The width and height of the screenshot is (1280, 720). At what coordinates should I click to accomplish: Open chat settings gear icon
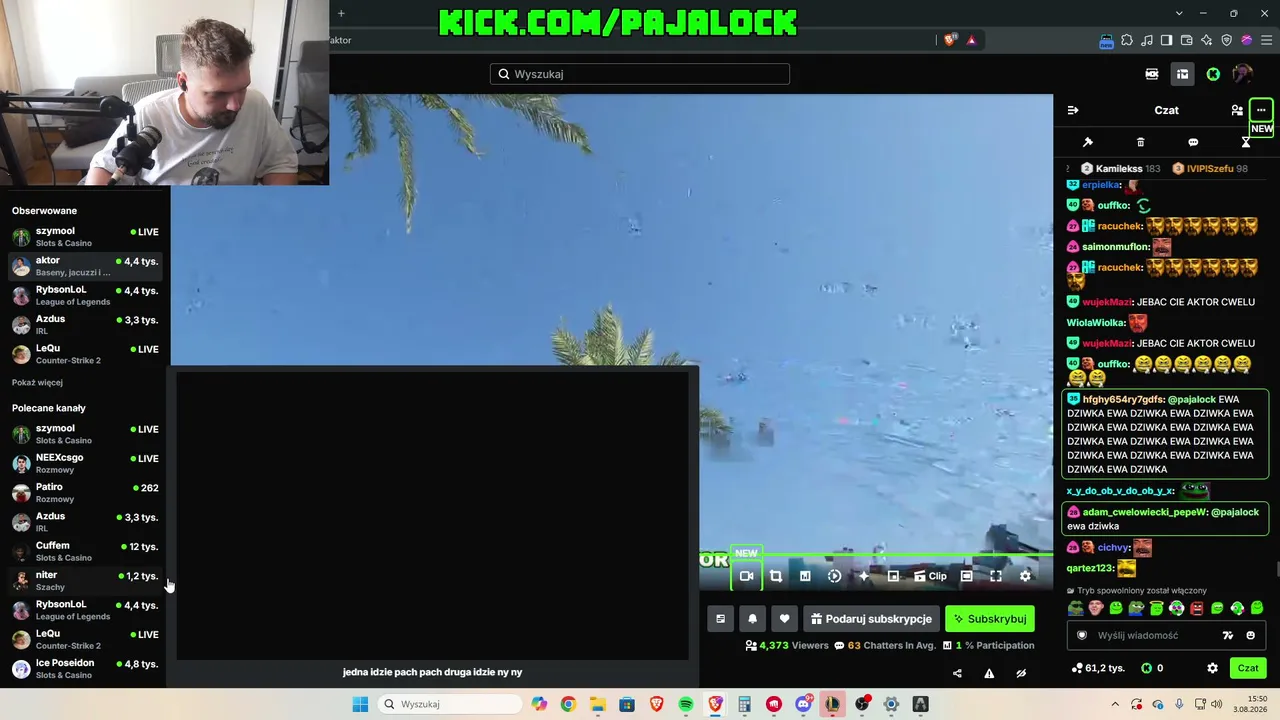[x=1212, y=668]
